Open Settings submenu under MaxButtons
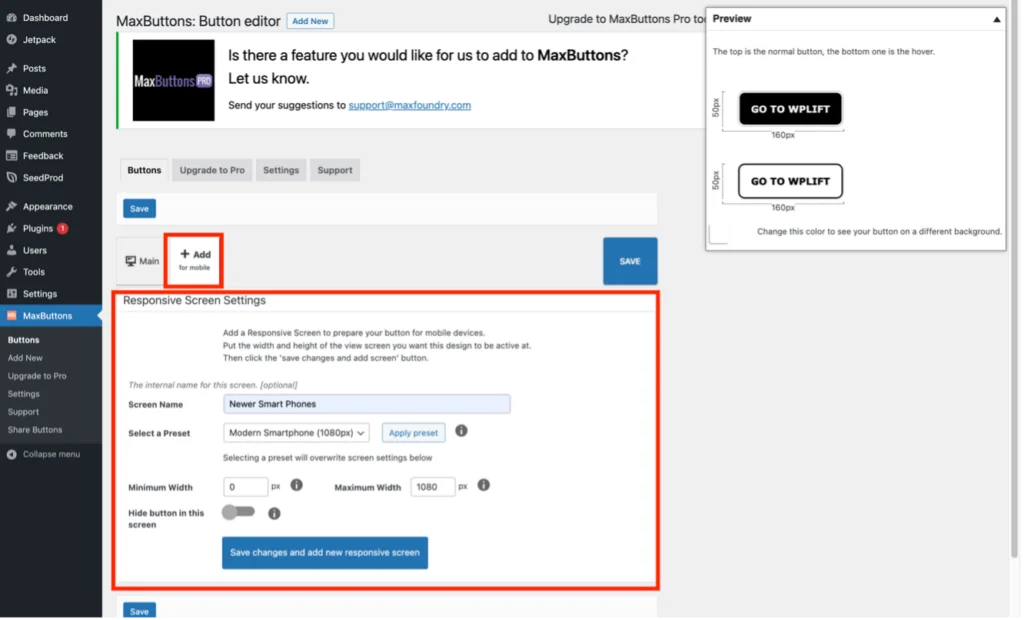1024x620 pixels. 24,395
